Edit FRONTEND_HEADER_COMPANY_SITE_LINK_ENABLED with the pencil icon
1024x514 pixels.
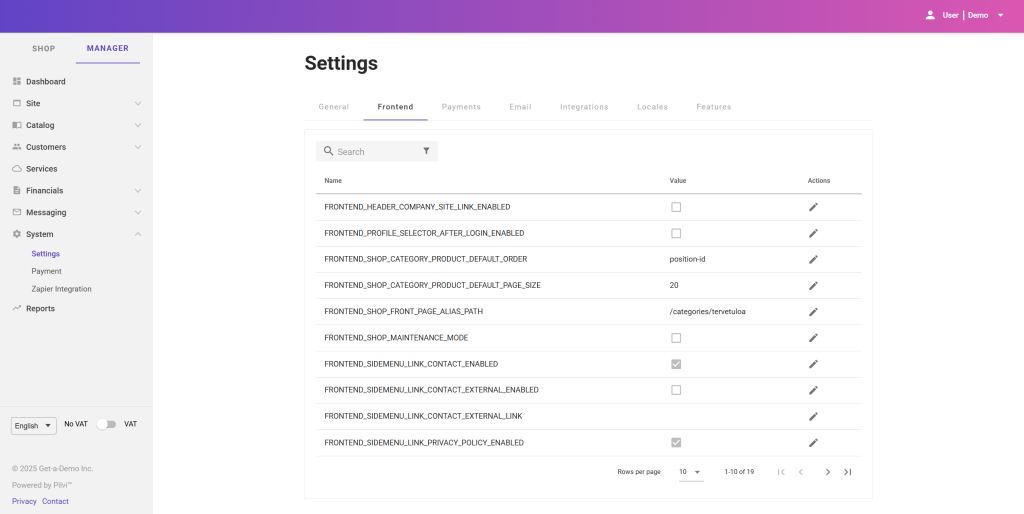pos(813,207)
